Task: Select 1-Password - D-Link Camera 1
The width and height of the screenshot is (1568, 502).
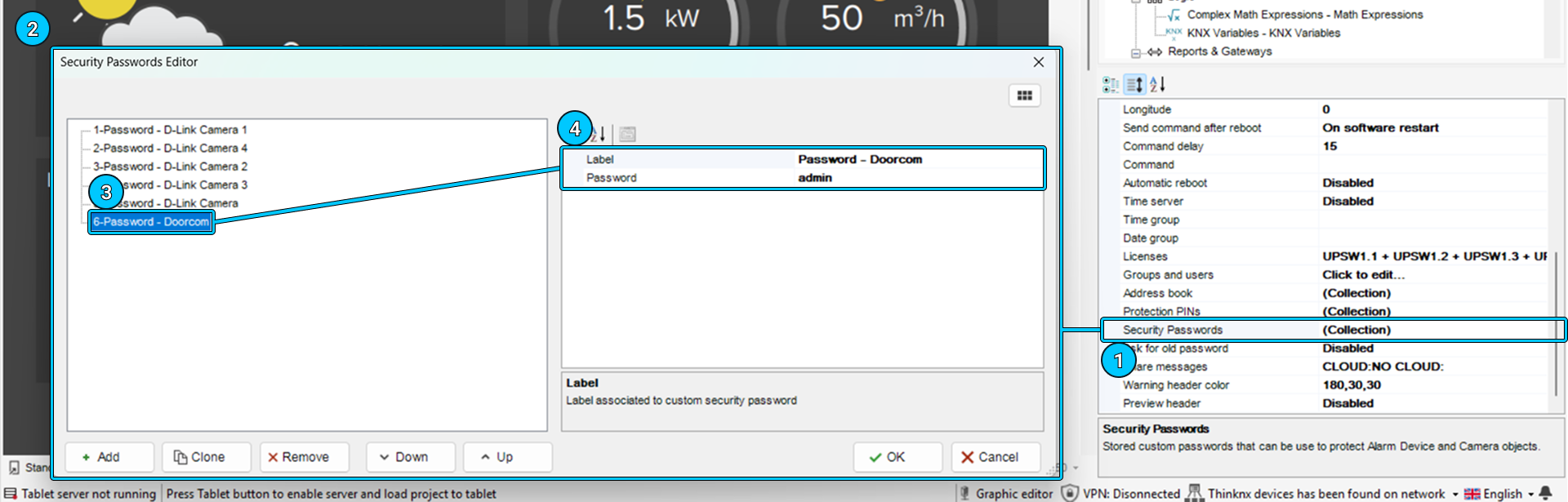Action: (170, 130)
